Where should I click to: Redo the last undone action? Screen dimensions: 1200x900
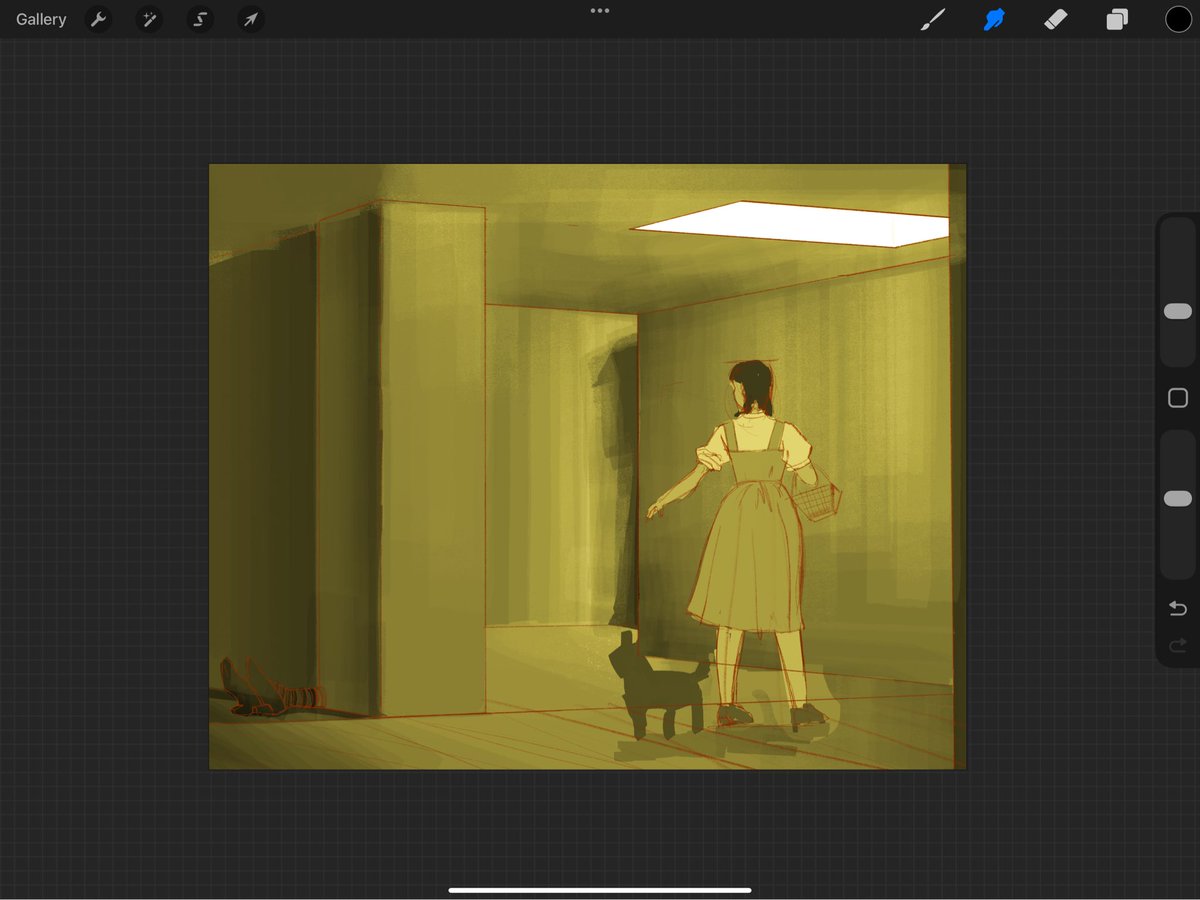coord(1178,645)
